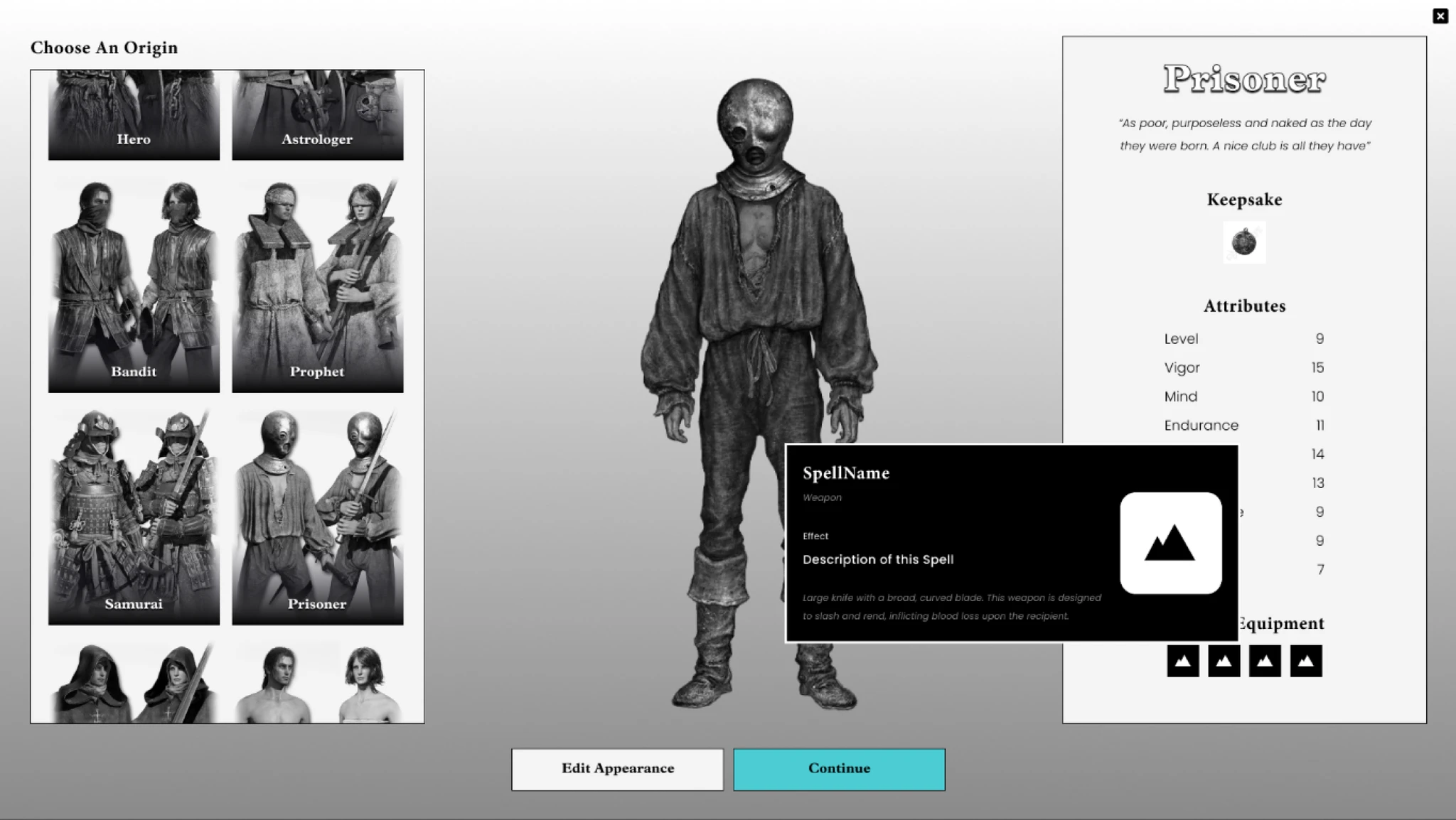
Task: Click the Vigor attribute row
Action: pos(1243,367)
